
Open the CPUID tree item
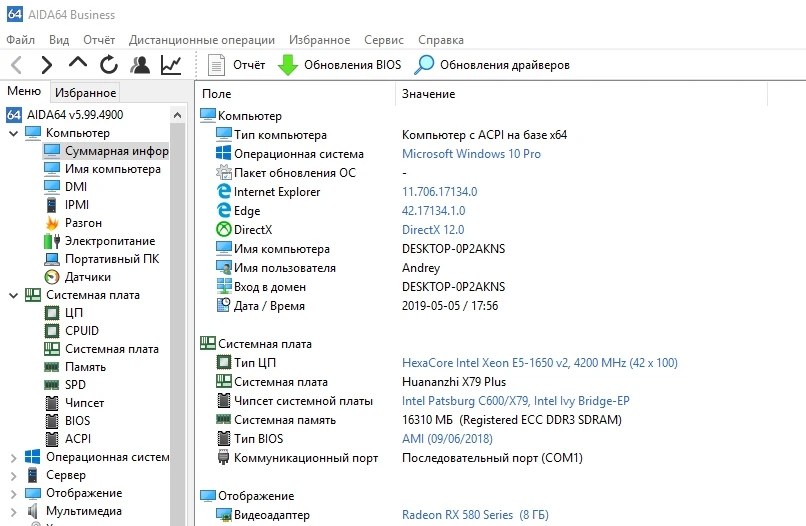click(x=71, y=331)
